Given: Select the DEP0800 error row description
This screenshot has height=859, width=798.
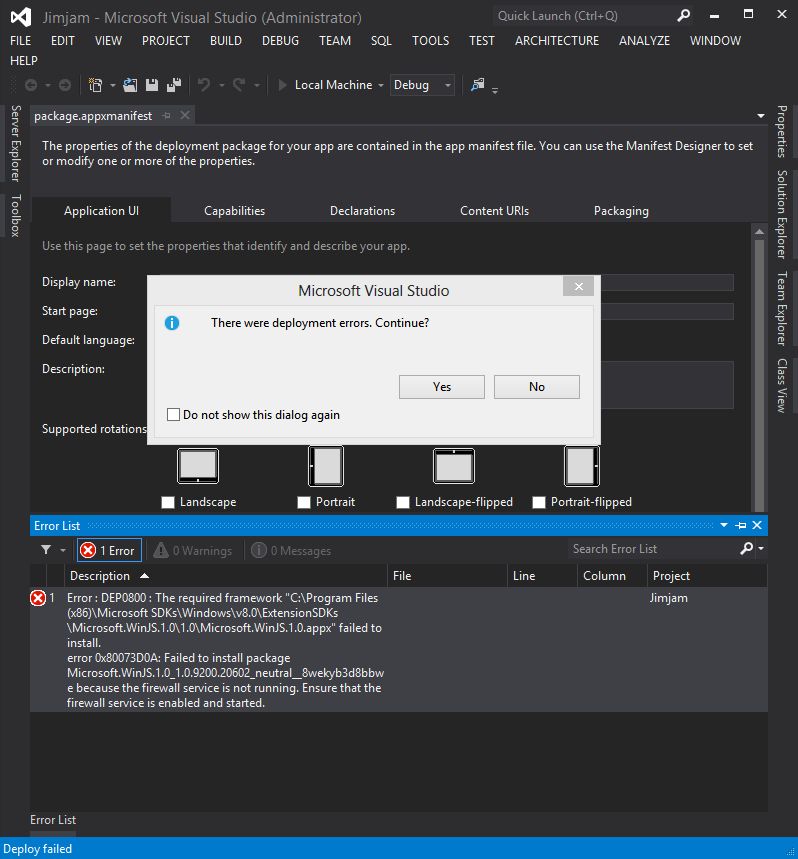Looking at the screenshot, I should coord(225,650).
